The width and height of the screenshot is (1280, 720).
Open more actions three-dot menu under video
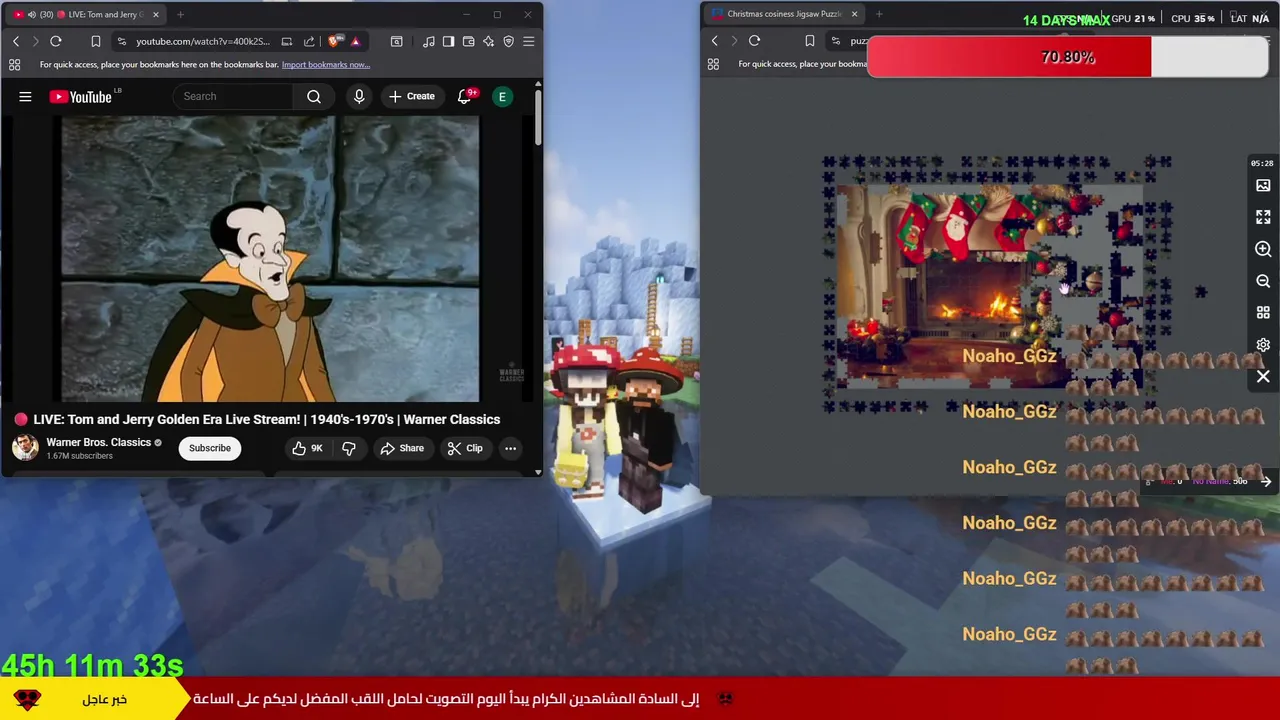click(510, 448)
